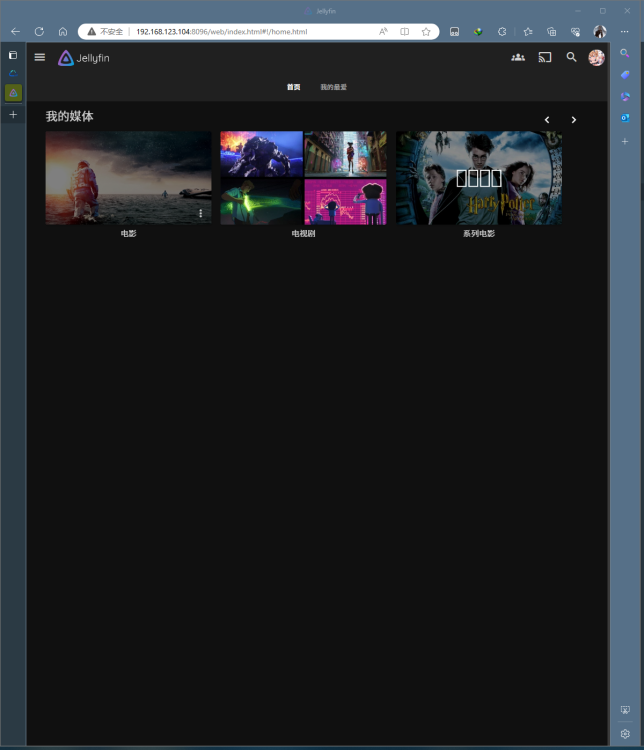Open the 电影 library thumbnail

pyautogui.click(x=128, y=177)
